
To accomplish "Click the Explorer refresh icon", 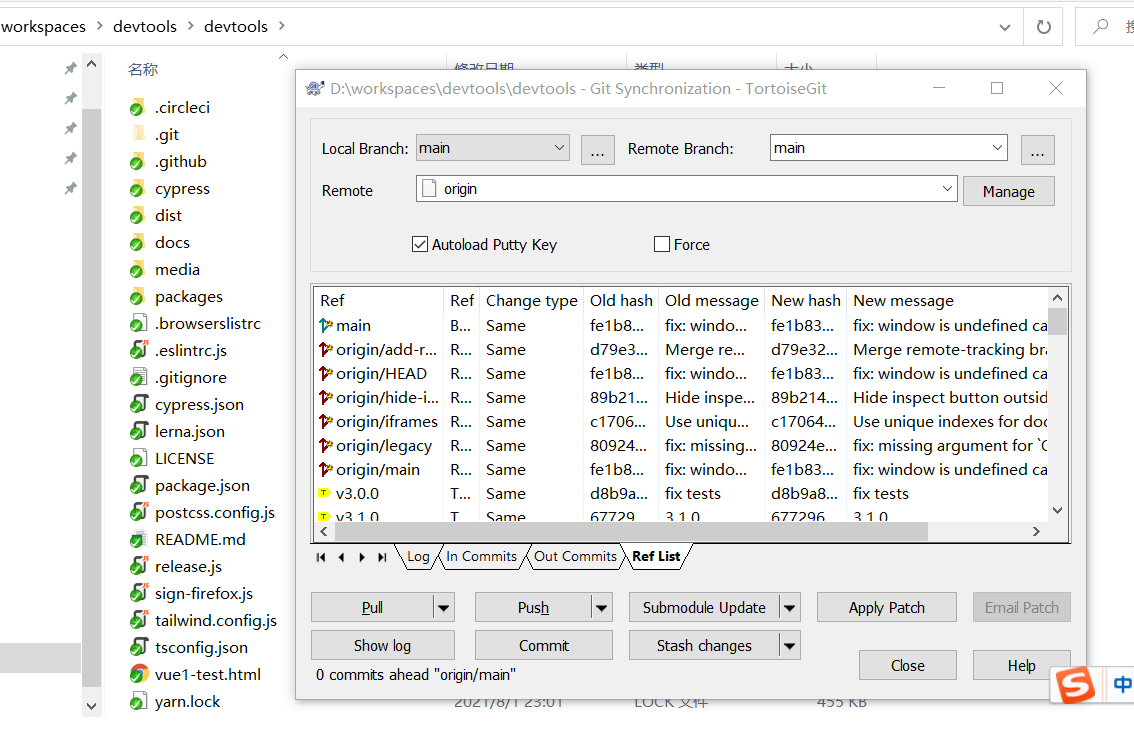I will click(x=1043, y=27).
